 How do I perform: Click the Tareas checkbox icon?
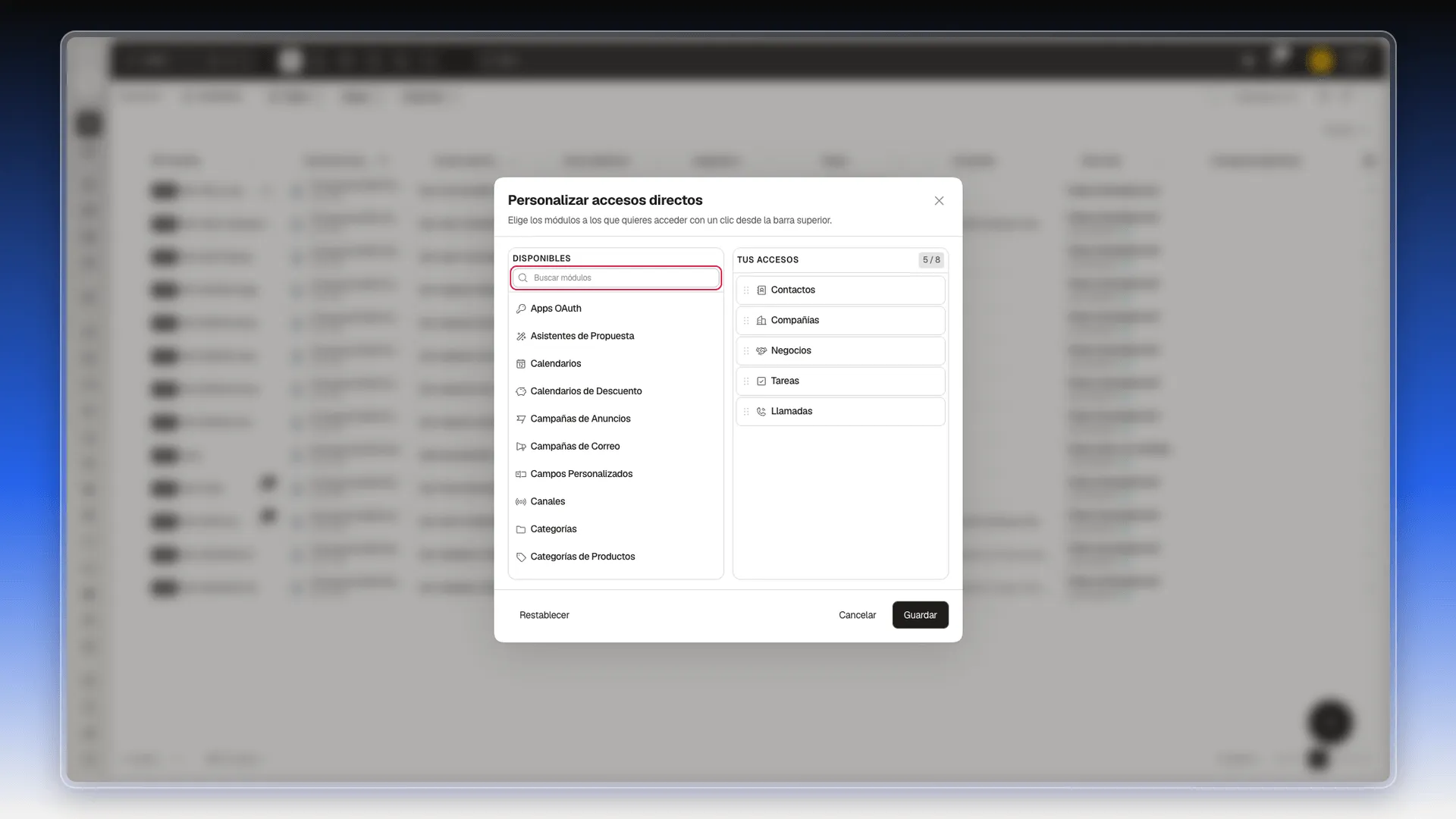(x=761, y=381)
